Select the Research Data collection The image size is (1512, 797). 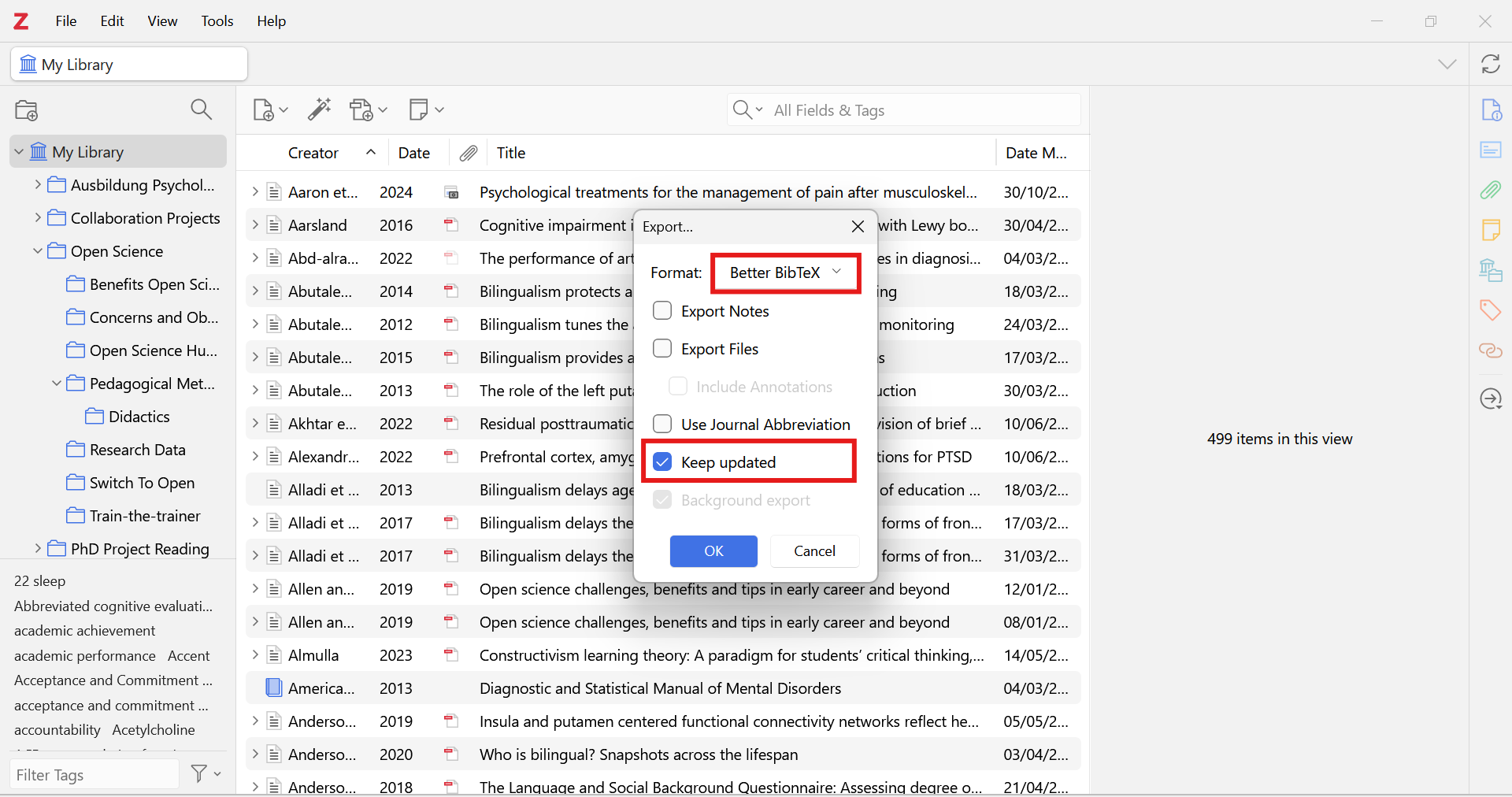coord(138,450)
